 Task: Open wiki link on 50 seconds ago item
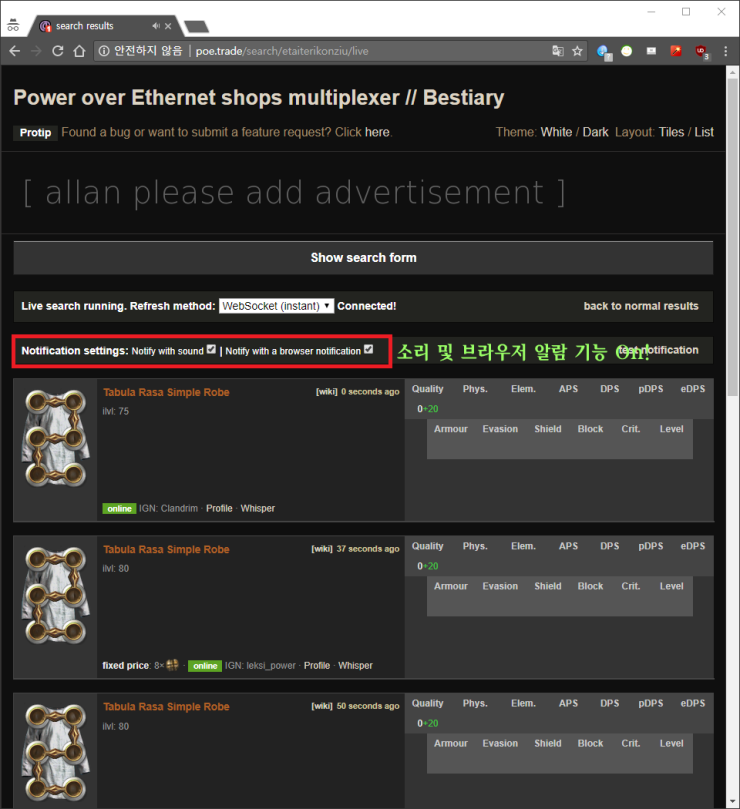click(x=322, y=706)
